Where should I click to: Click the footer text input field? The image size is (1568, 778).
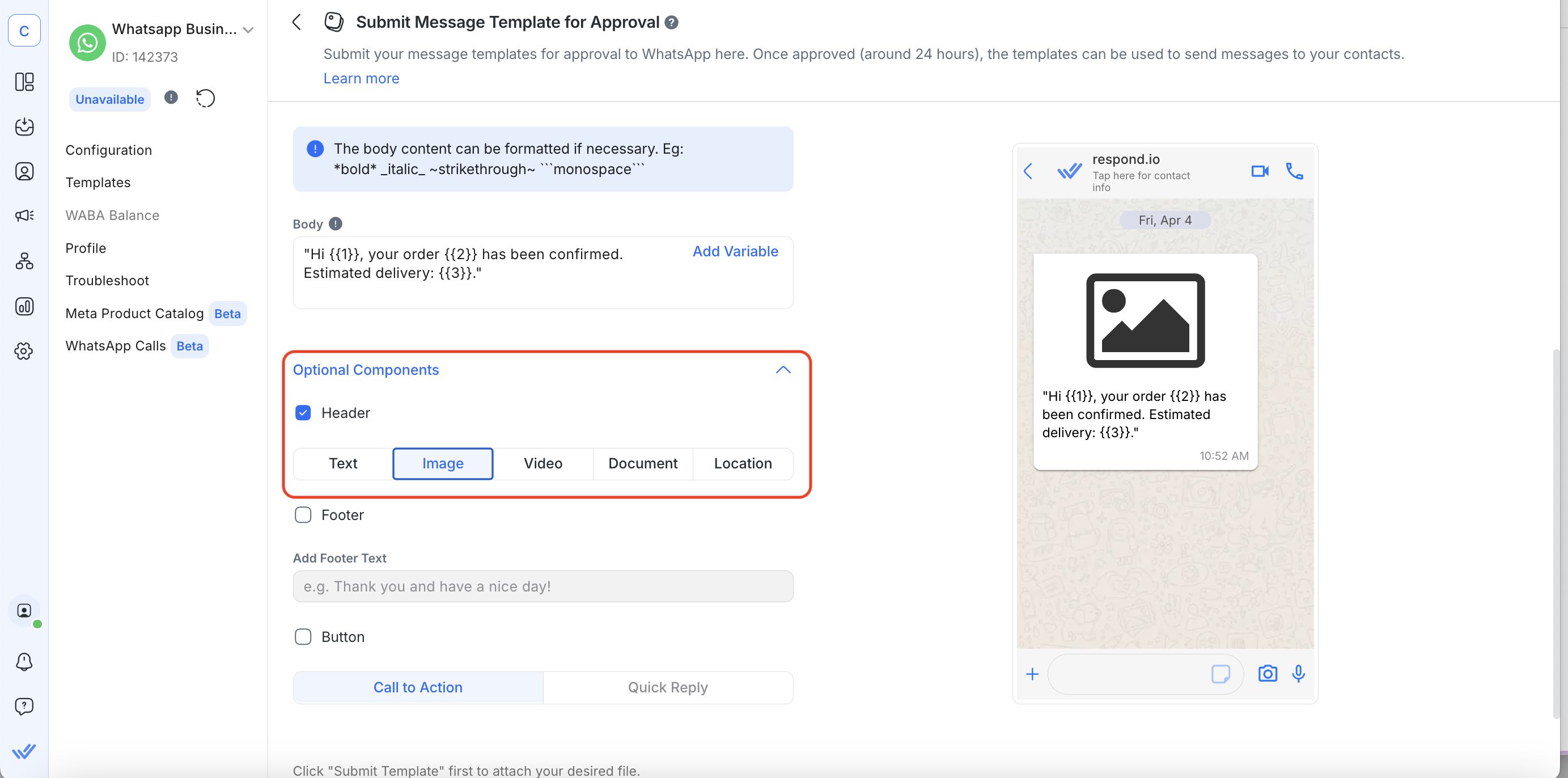[543, 586]
